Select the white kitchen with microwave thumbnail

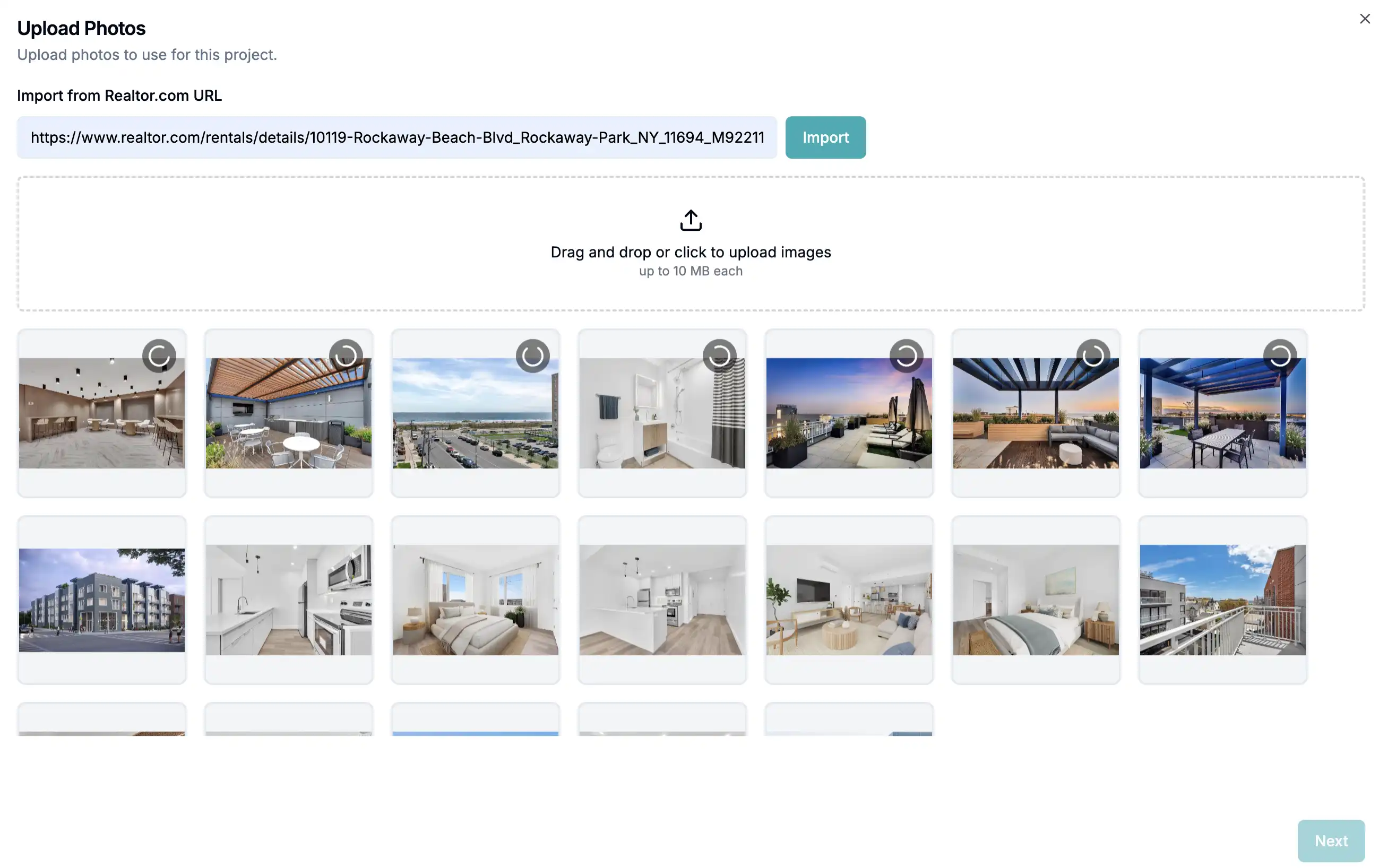coord(288,600)
